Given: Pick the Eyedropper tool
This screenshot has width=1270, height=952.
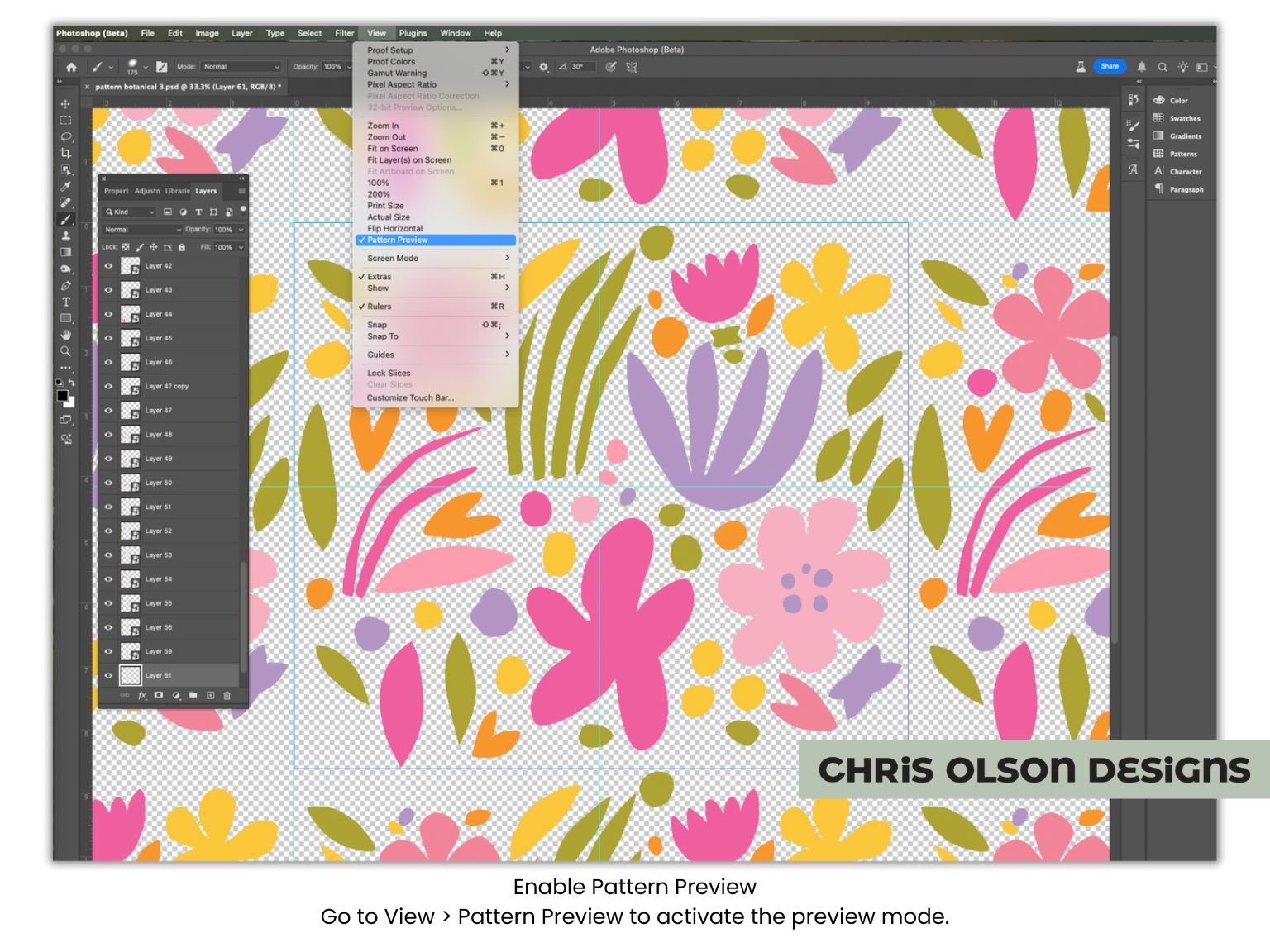Looking at the screenshot, I should 64,187.
